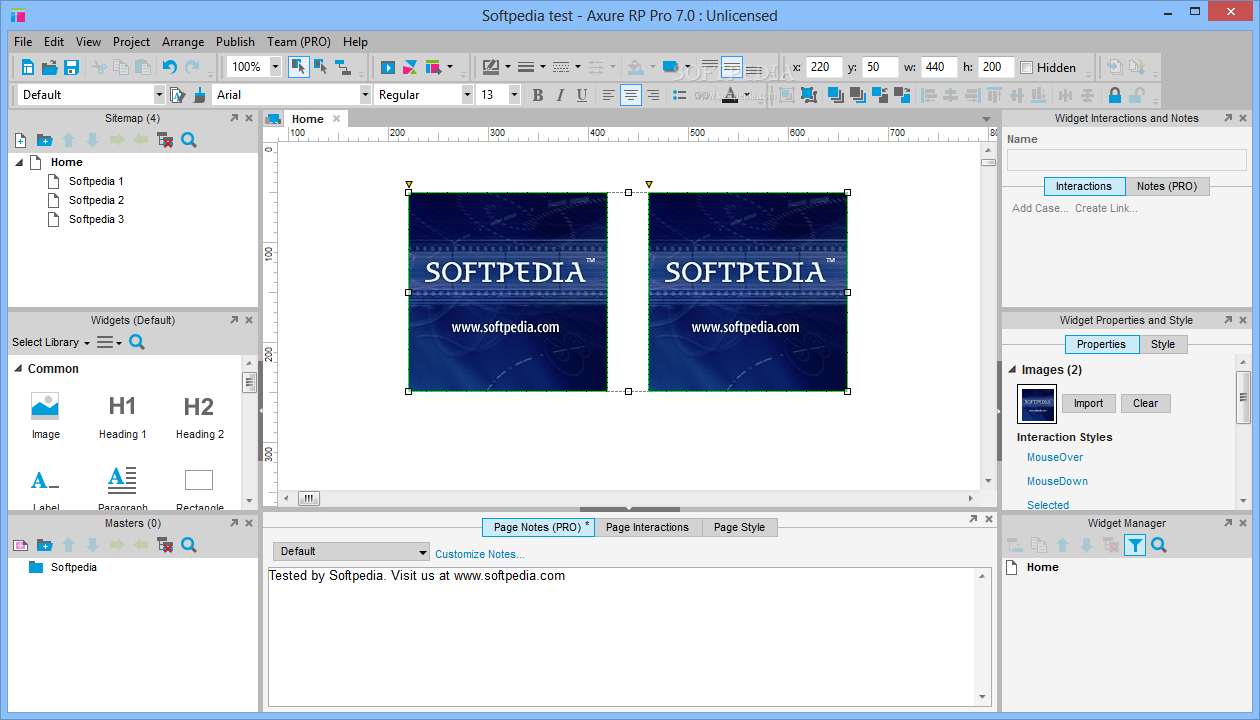Add a new folder in Sitemap
Viewport: 1260px width, 720px height.
44,140
